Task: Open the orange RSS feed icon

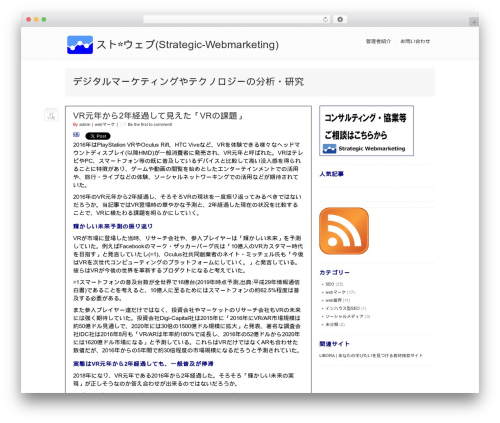Action: click(x=344, y=231)
